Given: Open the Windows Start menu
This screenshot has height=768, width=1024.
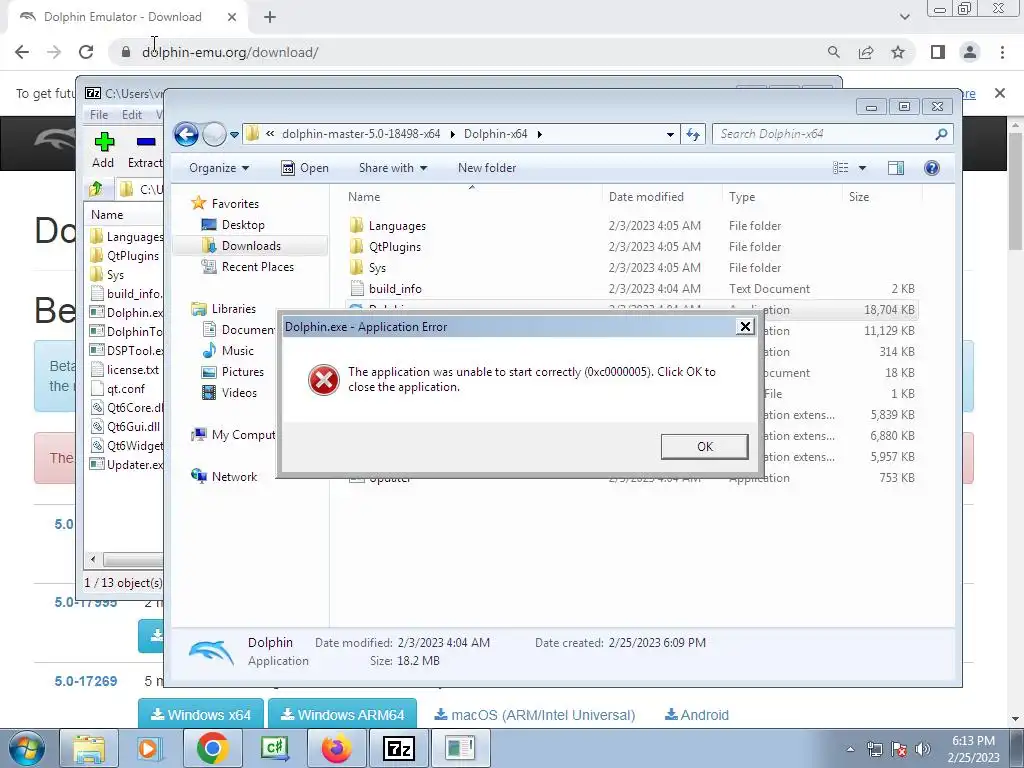Looking at the screenshot, I should [x=26, y=748].
